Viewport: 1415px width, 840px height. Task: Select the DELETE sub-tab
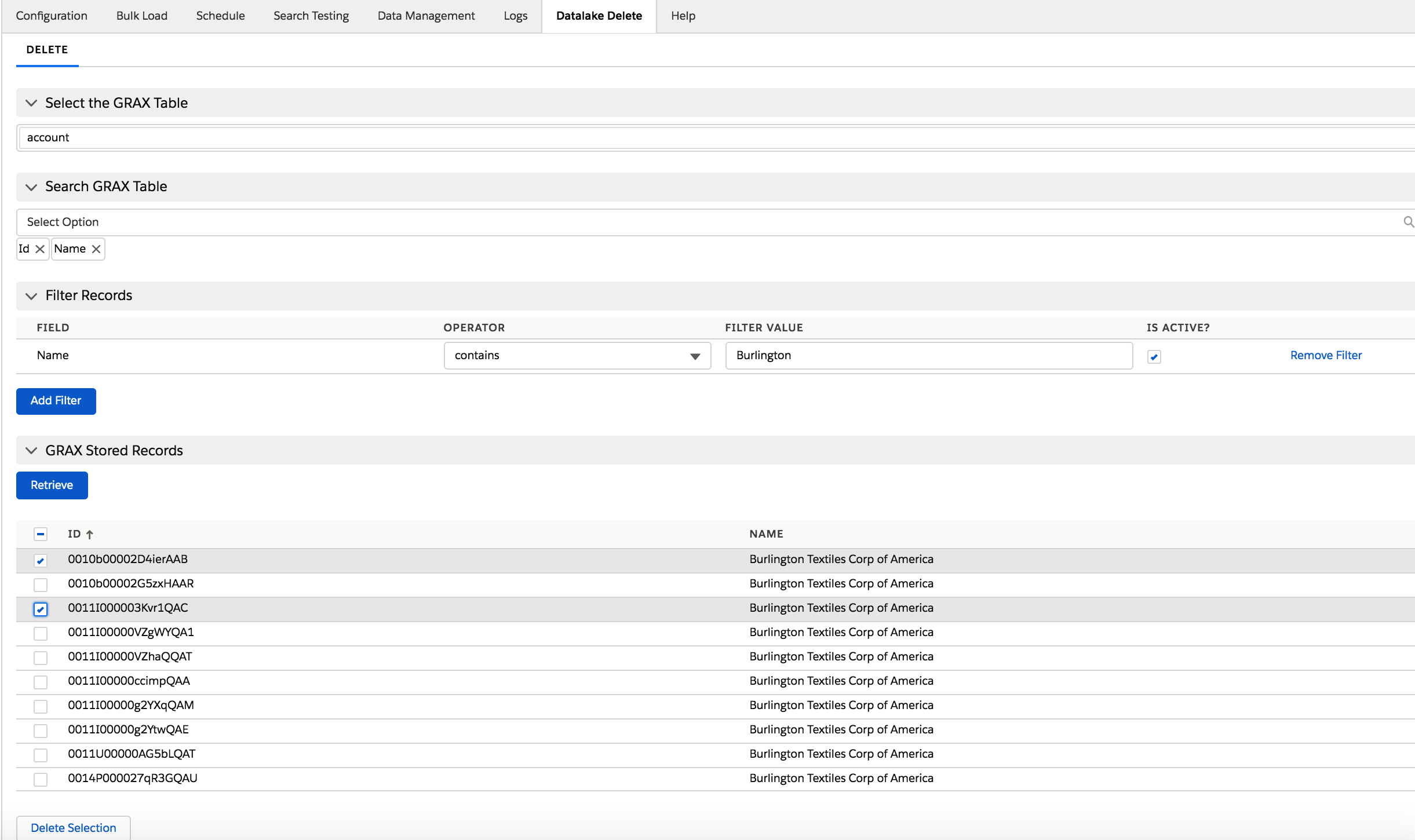click(x=47, y=50)
